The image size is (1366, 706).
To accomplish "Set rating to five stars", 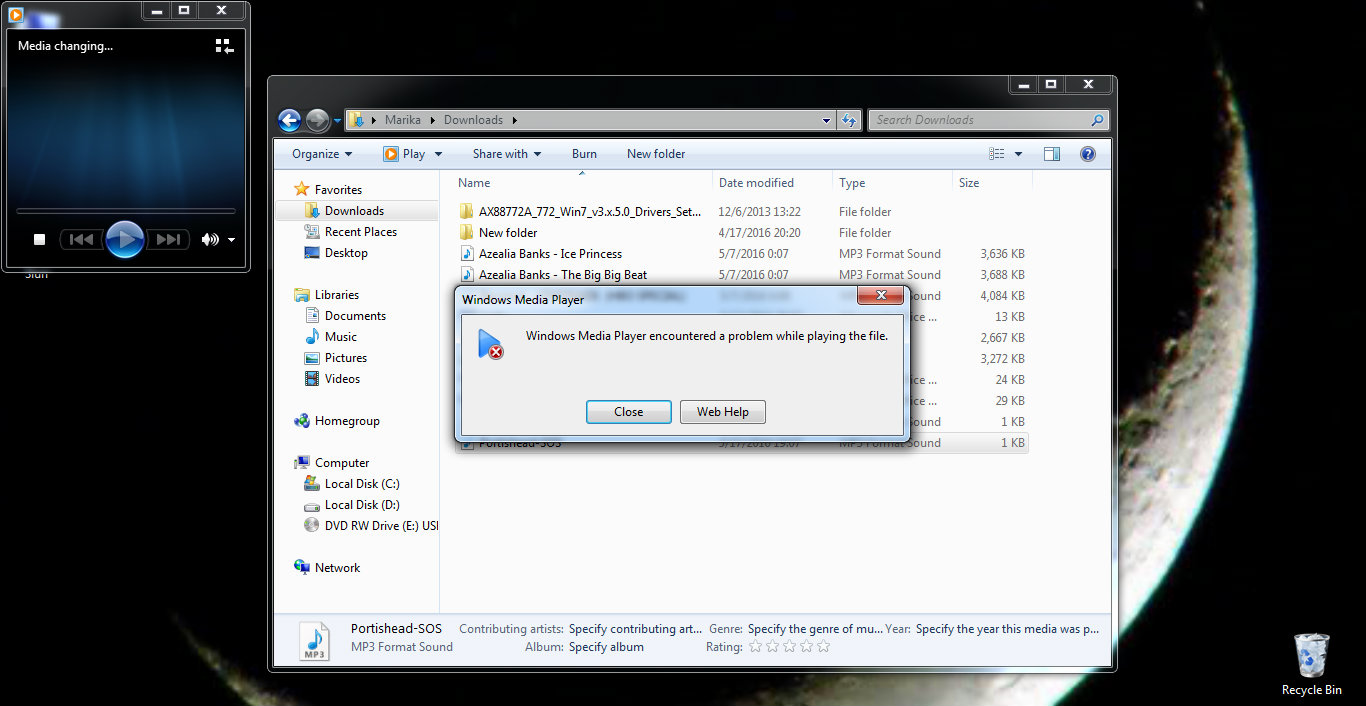I will [x=823, y=647].
